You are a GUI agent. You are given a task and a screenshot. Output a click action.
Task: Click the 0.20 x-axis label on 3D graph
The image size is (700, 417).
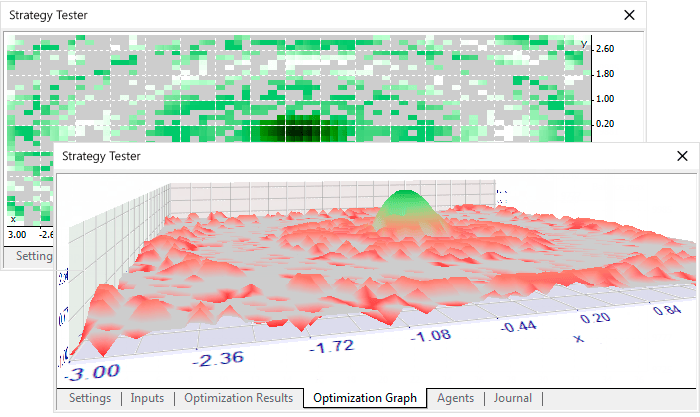[595, 318]
